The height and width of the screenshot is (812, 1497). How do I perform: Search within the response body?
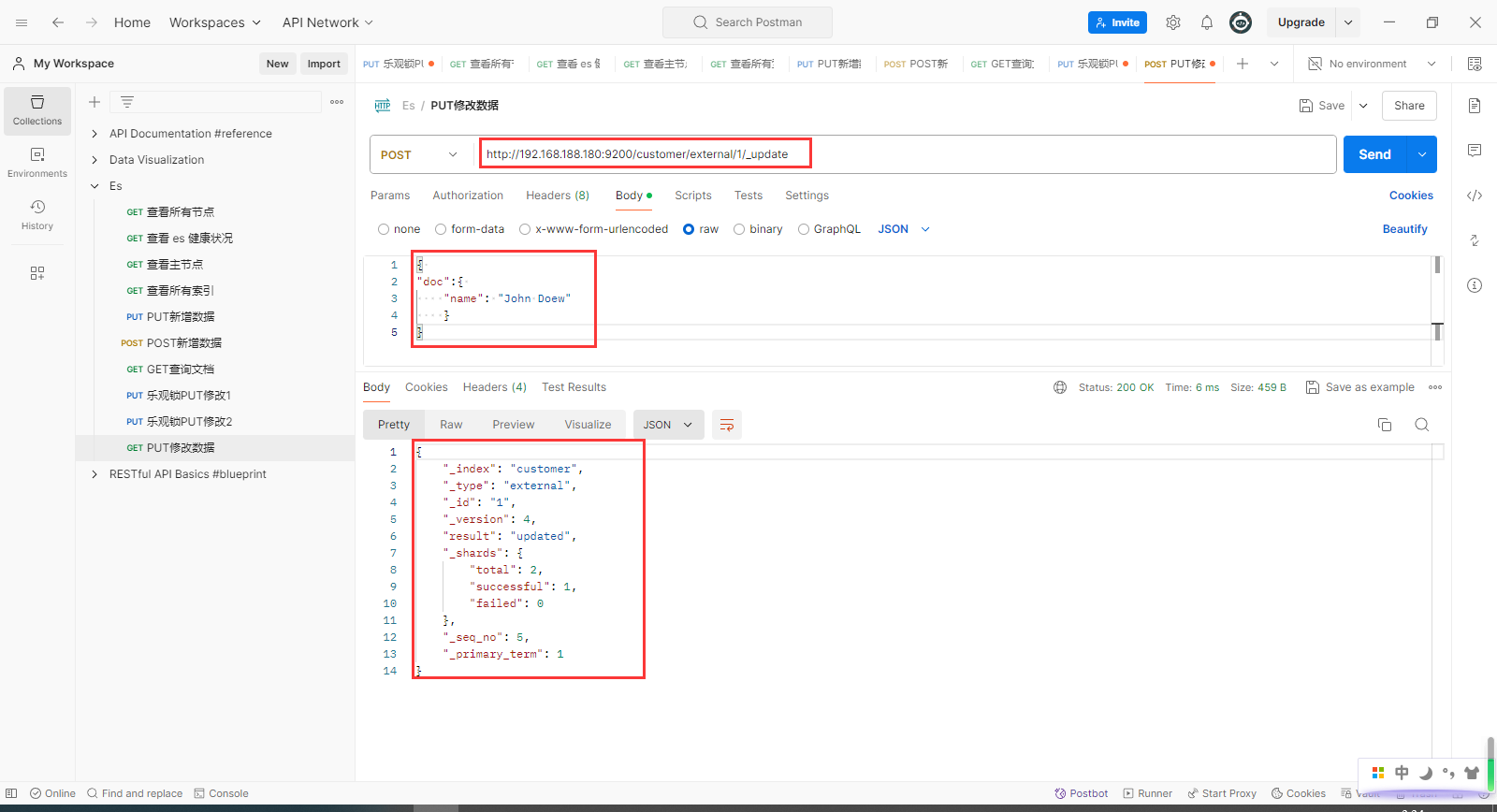click(x=1422, y=425)
